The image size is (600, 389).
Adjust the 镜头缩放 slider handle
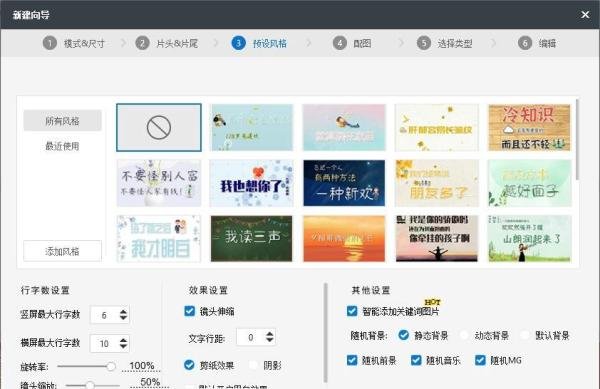[90, 385]
